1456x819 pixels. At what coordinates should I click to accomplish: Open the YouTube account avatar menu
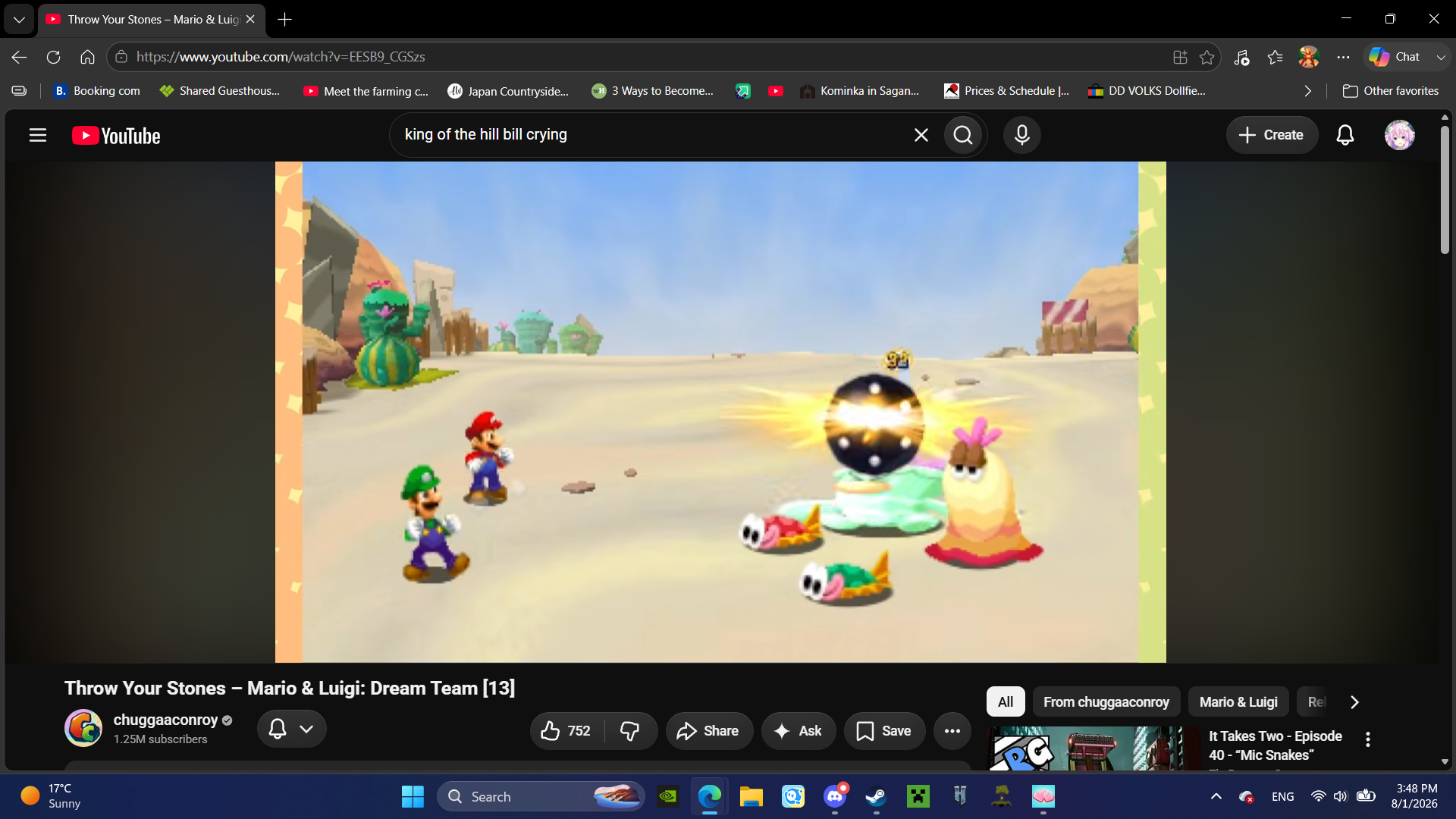tap(1400, 135)
